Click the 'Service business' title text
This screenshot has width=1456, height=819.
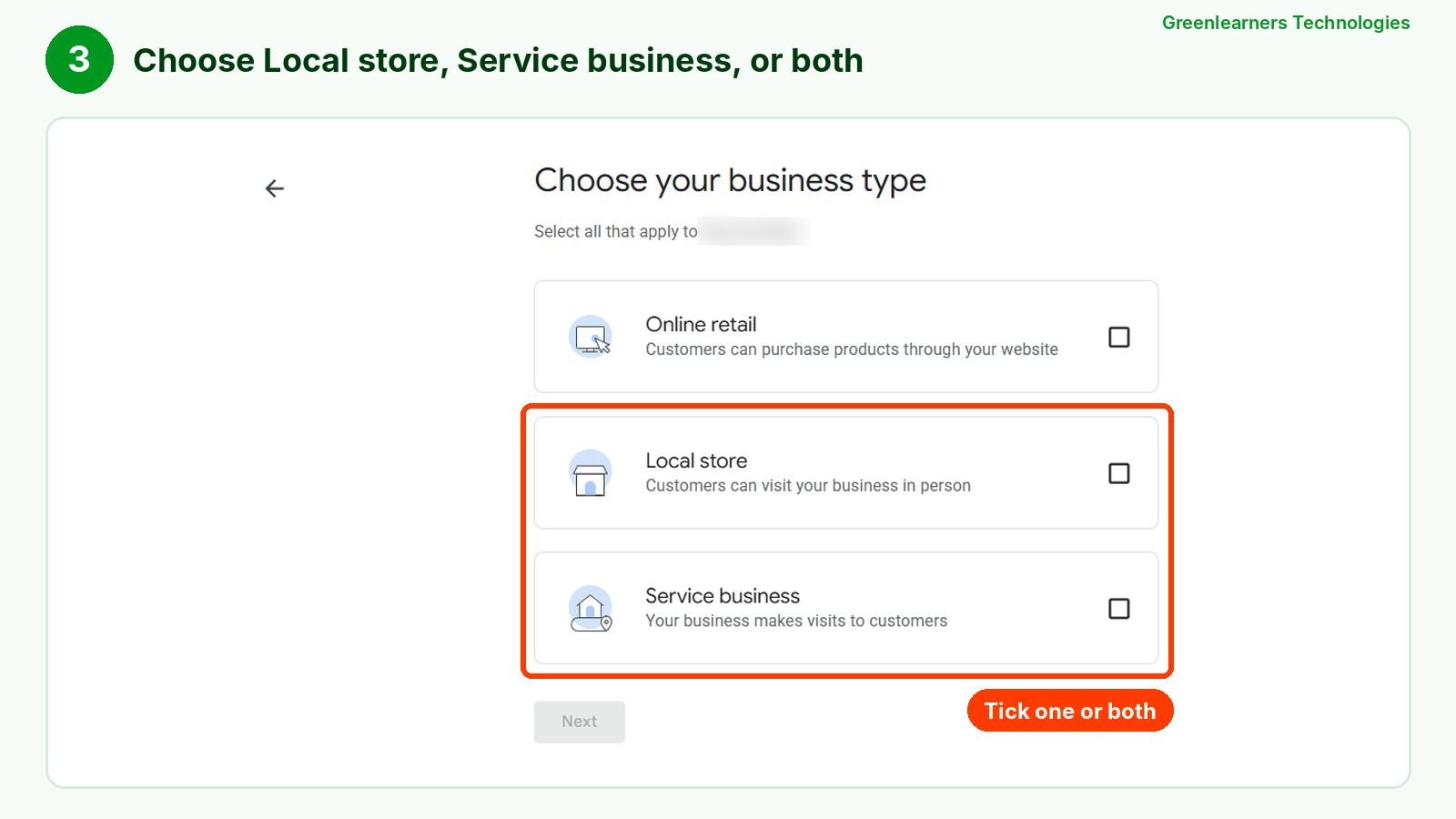point(723,596)
